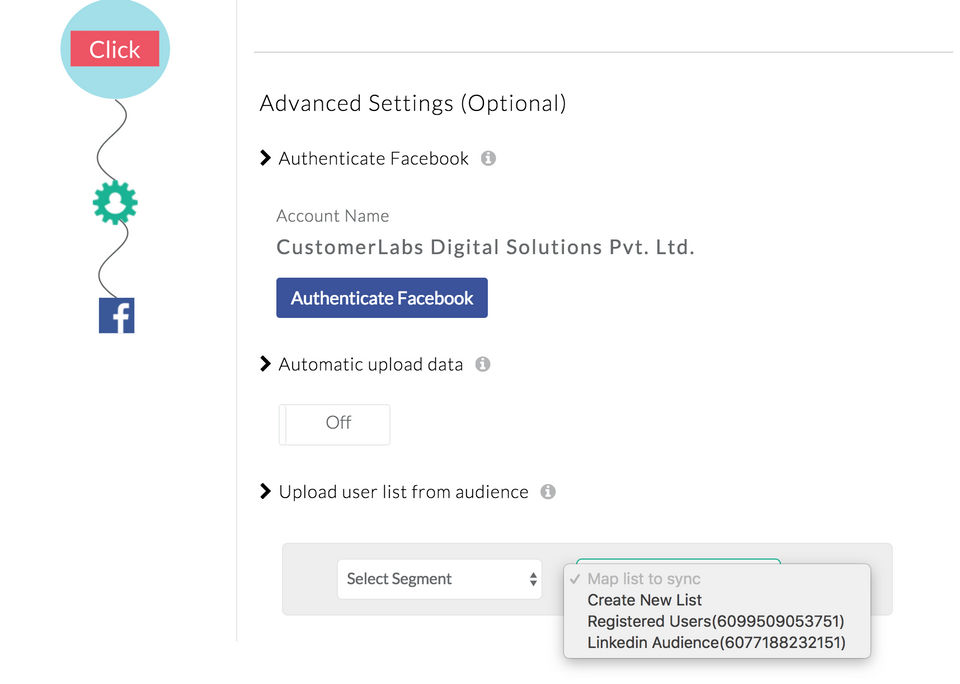Click the CustomerLabs Digital Solutions account name
Image resolution: width=960 pixels, height=684 pixels.
[x=485, y=247]
